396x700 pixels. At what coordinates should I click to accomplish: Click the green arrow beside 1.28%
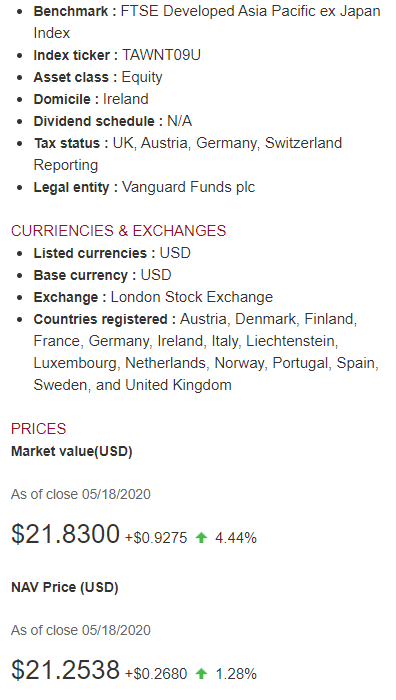click(x=201, y=673)
